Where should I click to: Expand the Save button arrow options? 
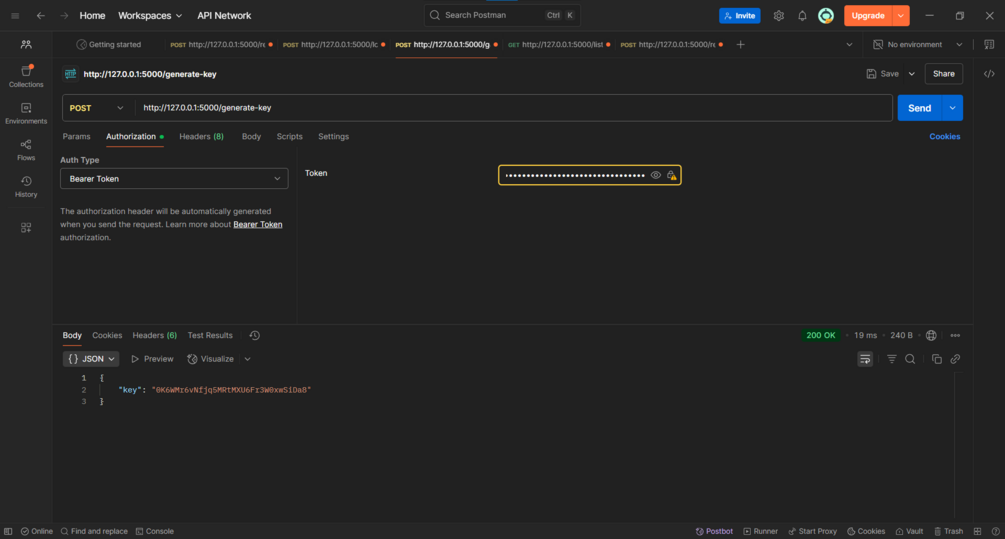911,74
